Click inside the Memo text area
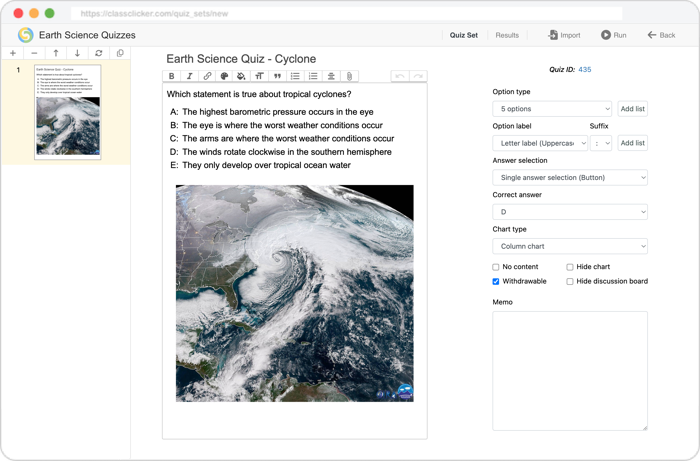This screenshot has height=461, width=700. tap(570, 371)
